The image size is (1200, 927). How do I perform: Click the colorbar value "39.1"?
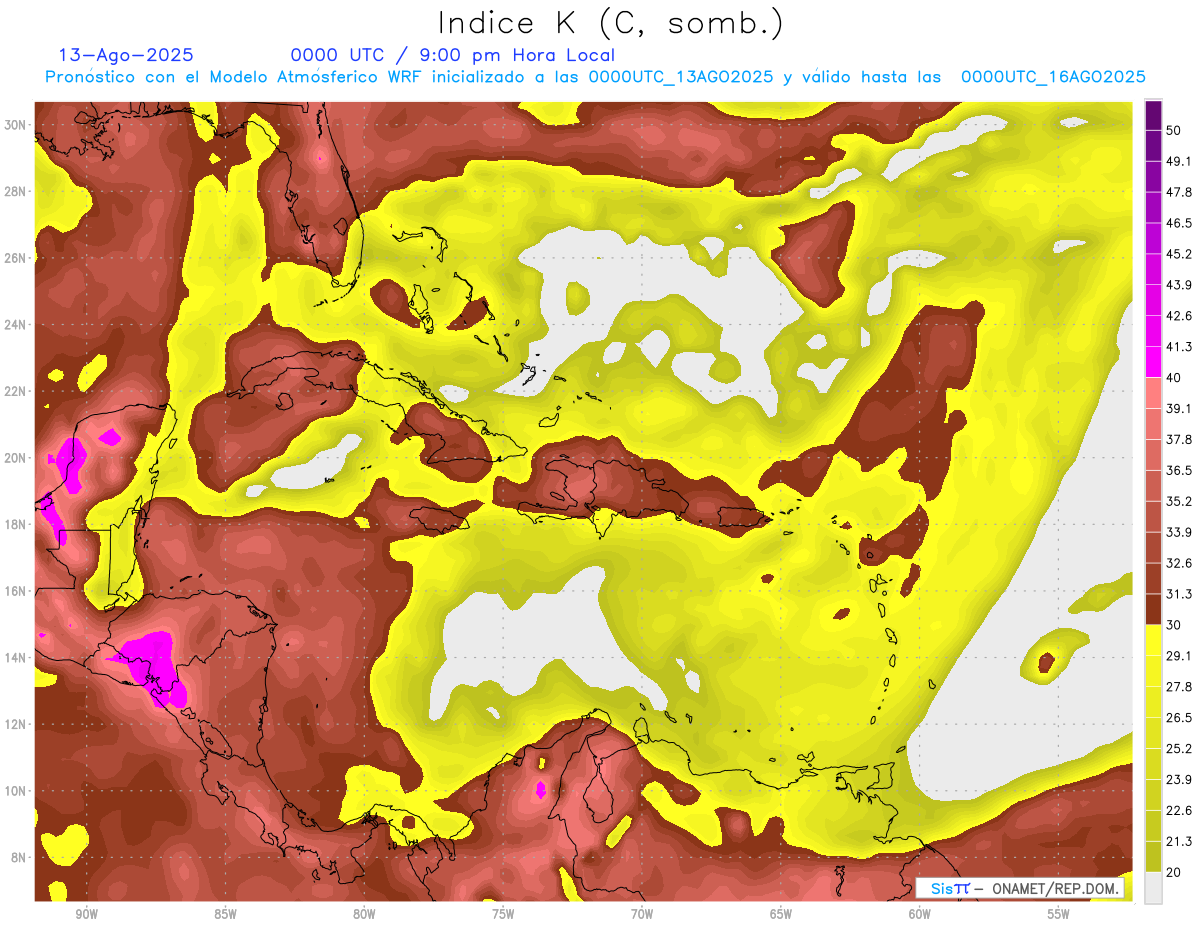point(1179,409)
